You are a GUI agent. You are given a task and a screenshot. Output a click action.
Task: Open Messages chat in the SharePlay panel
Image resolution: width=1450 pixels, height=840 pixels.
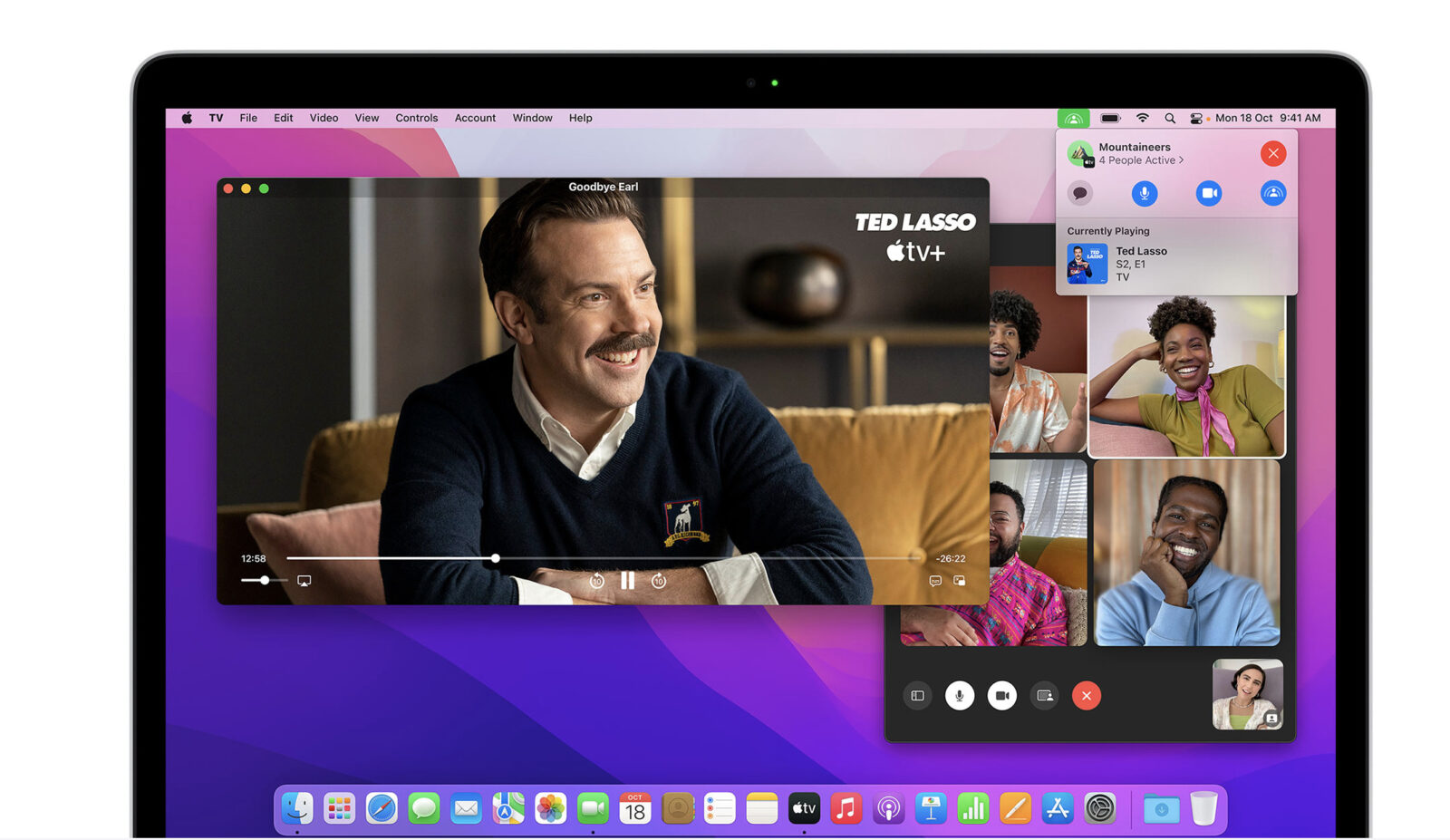point(1079,193)
